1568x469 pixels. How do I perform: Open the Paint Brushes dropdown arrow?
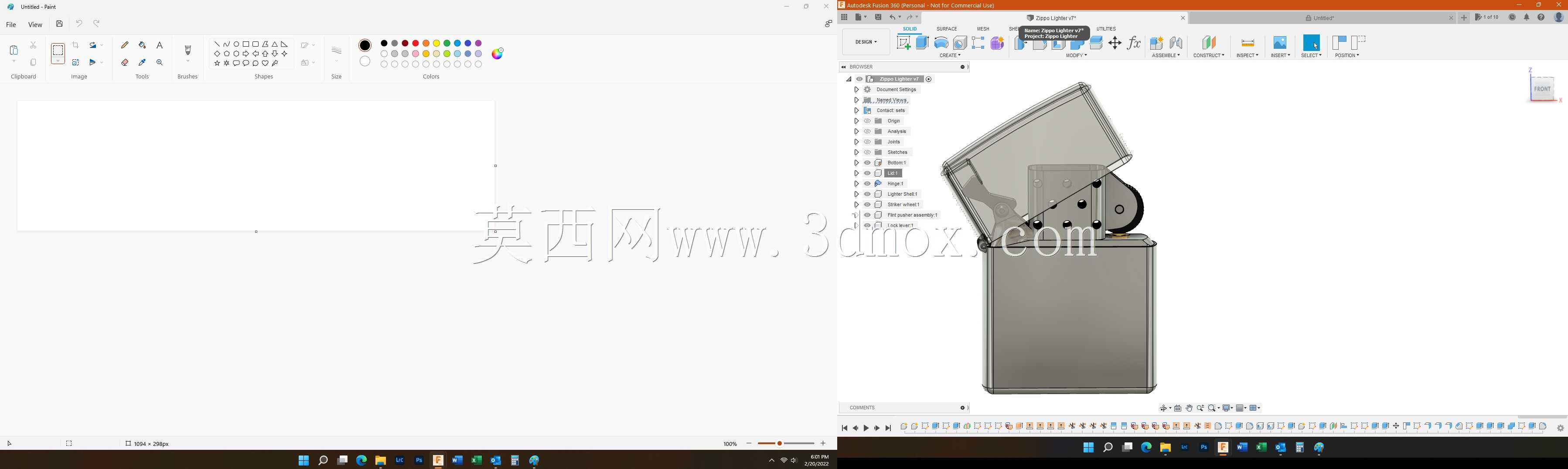[x=188, y=61]
